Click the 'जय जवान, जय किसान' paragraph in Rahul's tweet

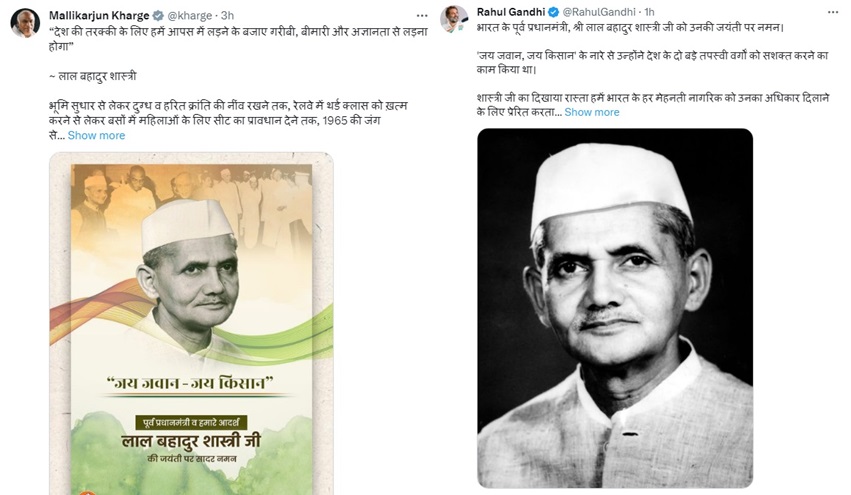click(x=652, y=62)
